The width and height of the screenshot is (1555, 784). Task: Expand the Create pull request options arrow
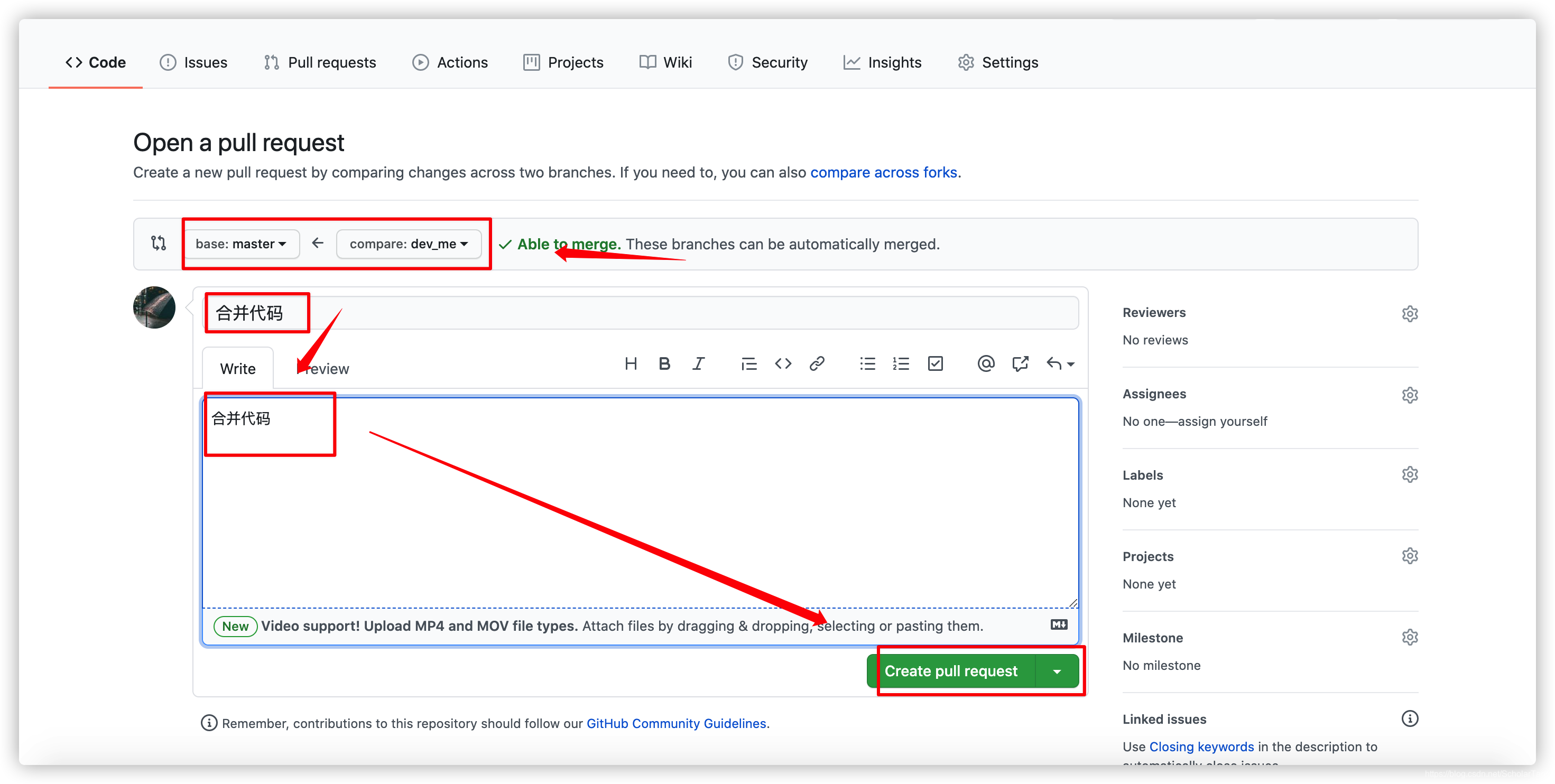click(1057, 671)
